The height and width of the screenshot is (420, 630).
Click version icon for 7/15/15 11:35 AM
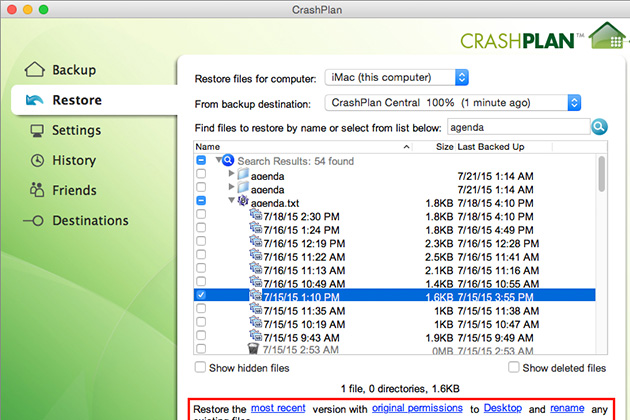pos(256,309)
